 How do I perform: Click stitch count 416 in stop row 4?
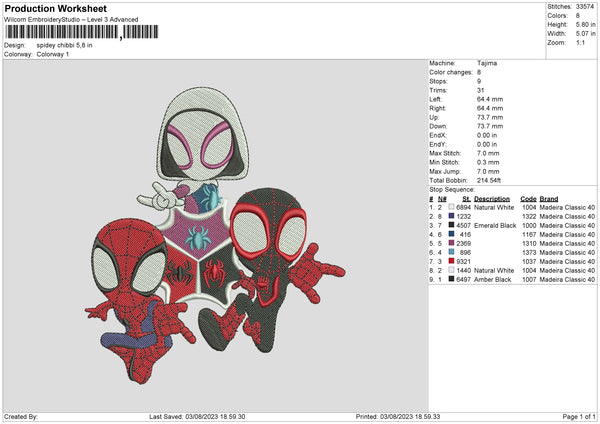[465, 234]
